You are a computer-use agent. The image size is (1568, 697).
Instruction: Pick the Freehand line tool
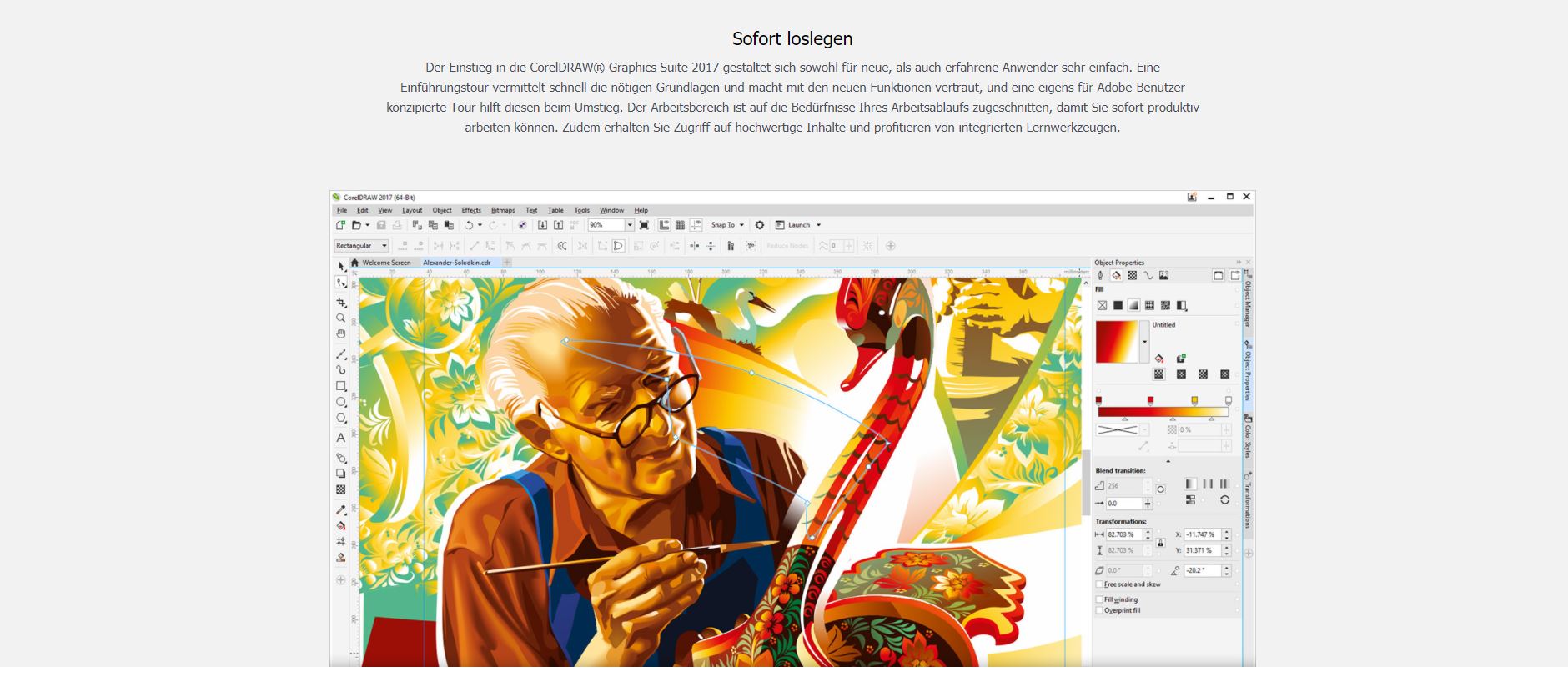click(x=341, y=354)
